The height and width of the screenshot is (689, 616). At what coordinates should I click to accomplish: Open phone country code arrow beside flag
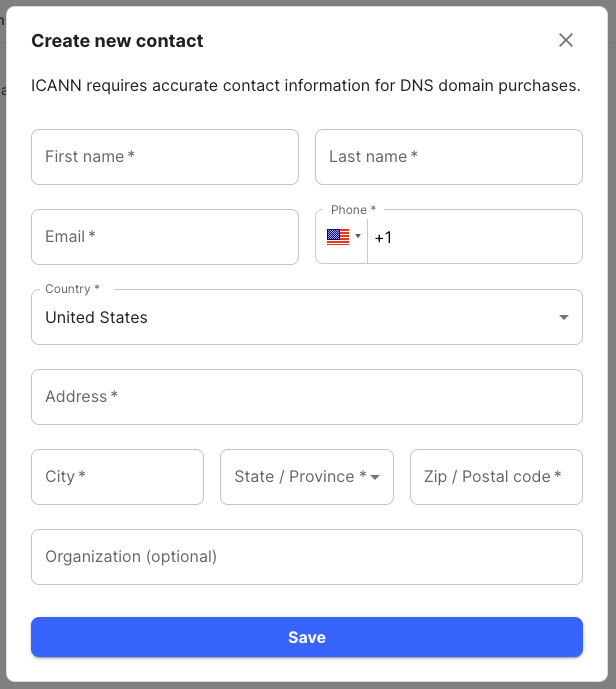click(x=358, y=237)
